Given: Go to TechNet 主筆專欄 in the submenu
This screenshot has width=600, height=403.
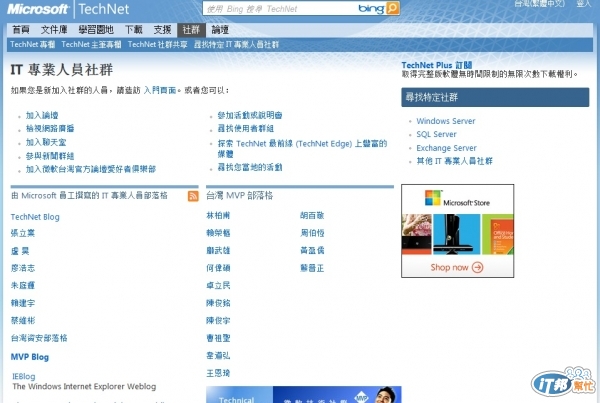Looking at the screenshot, I should pos(91,44).
